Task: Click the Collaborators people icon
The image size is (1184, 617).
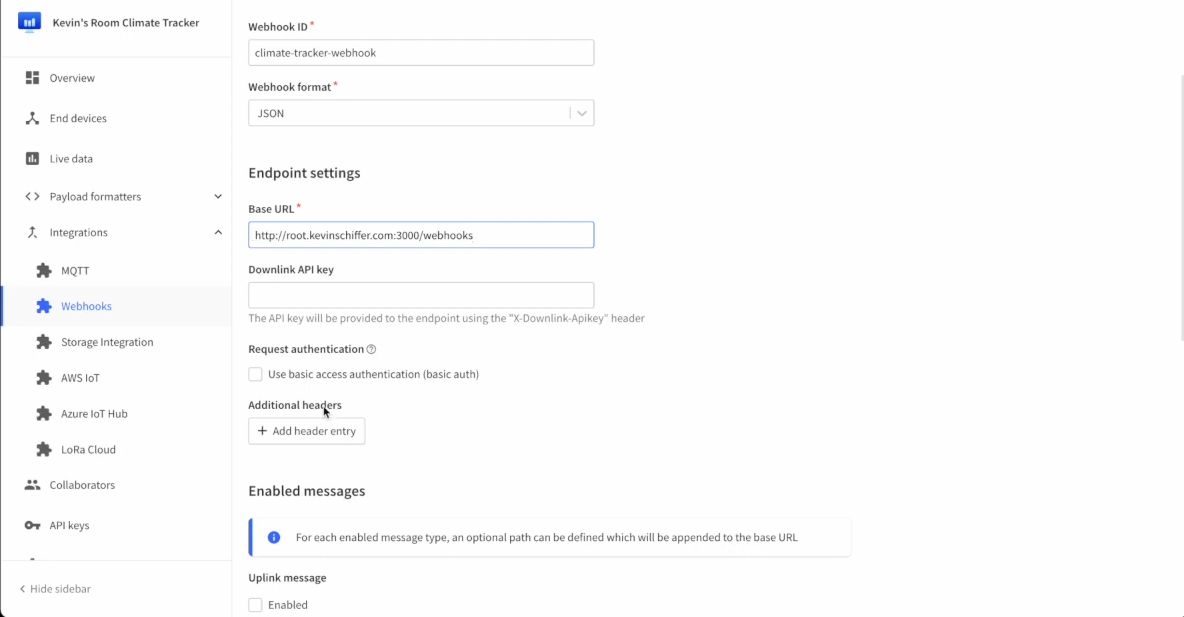Action: click(x=32, y=485)
